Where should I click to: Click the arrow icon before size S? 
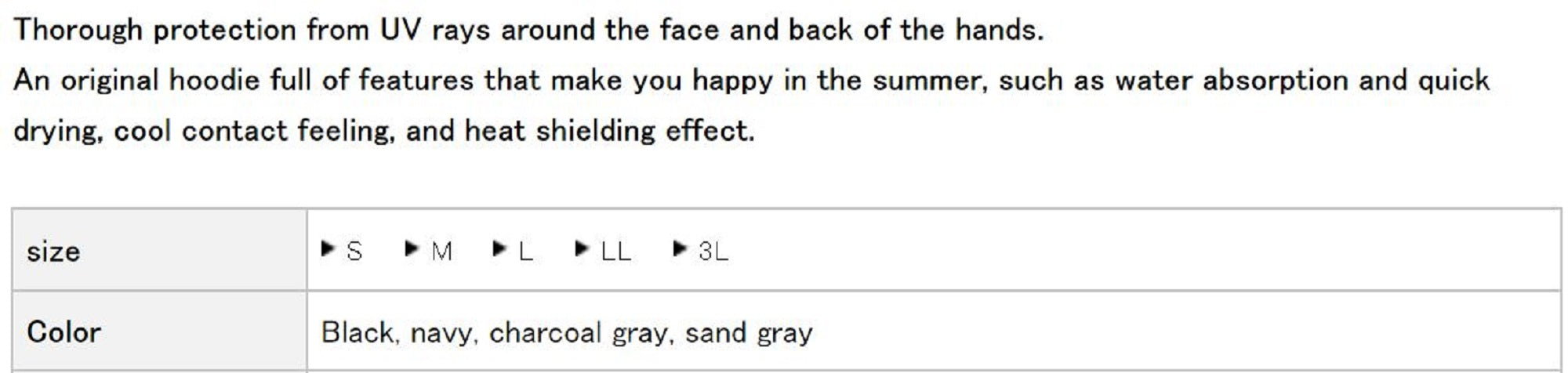point(328,249)
